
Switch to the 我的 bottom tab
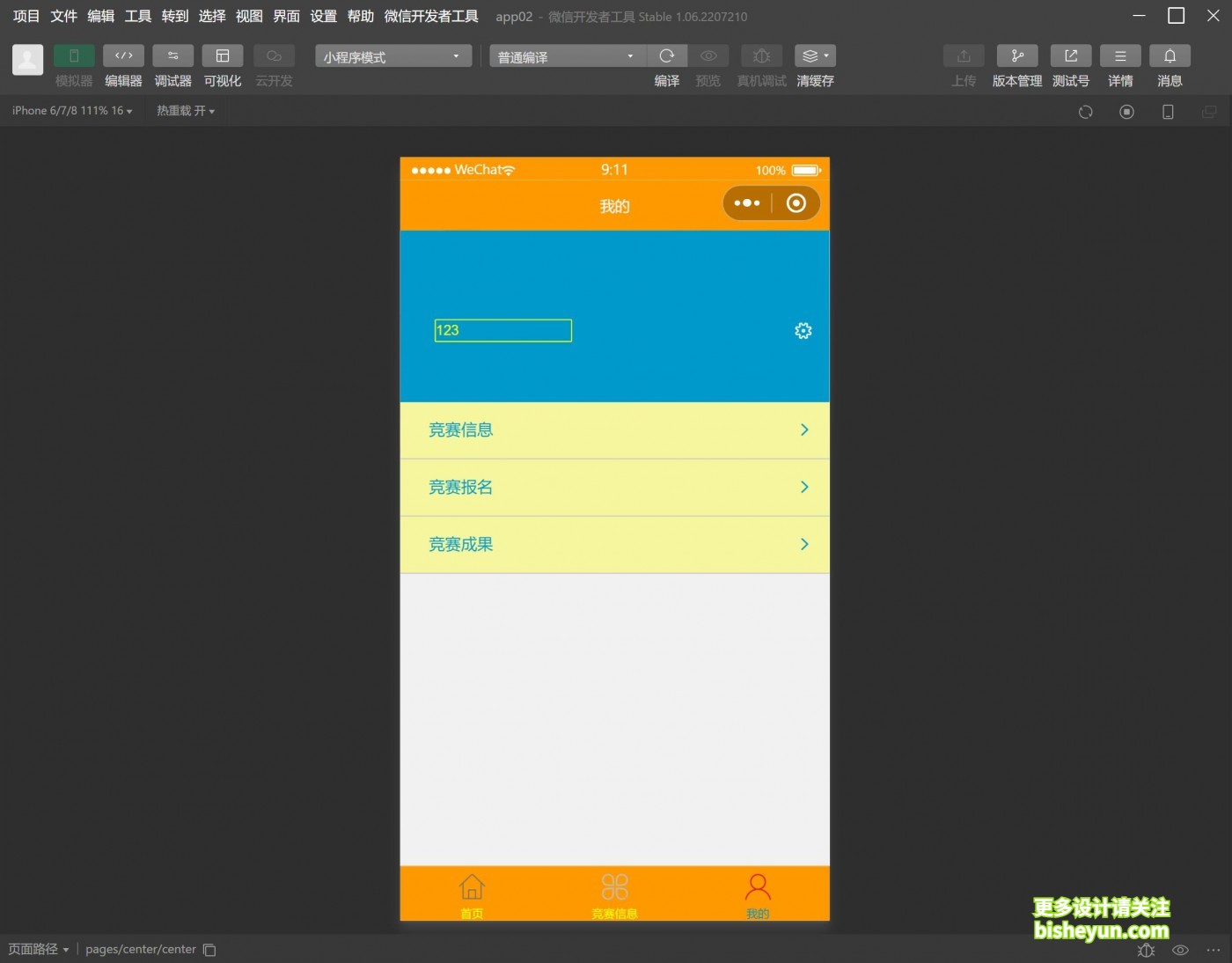point(758,895)
